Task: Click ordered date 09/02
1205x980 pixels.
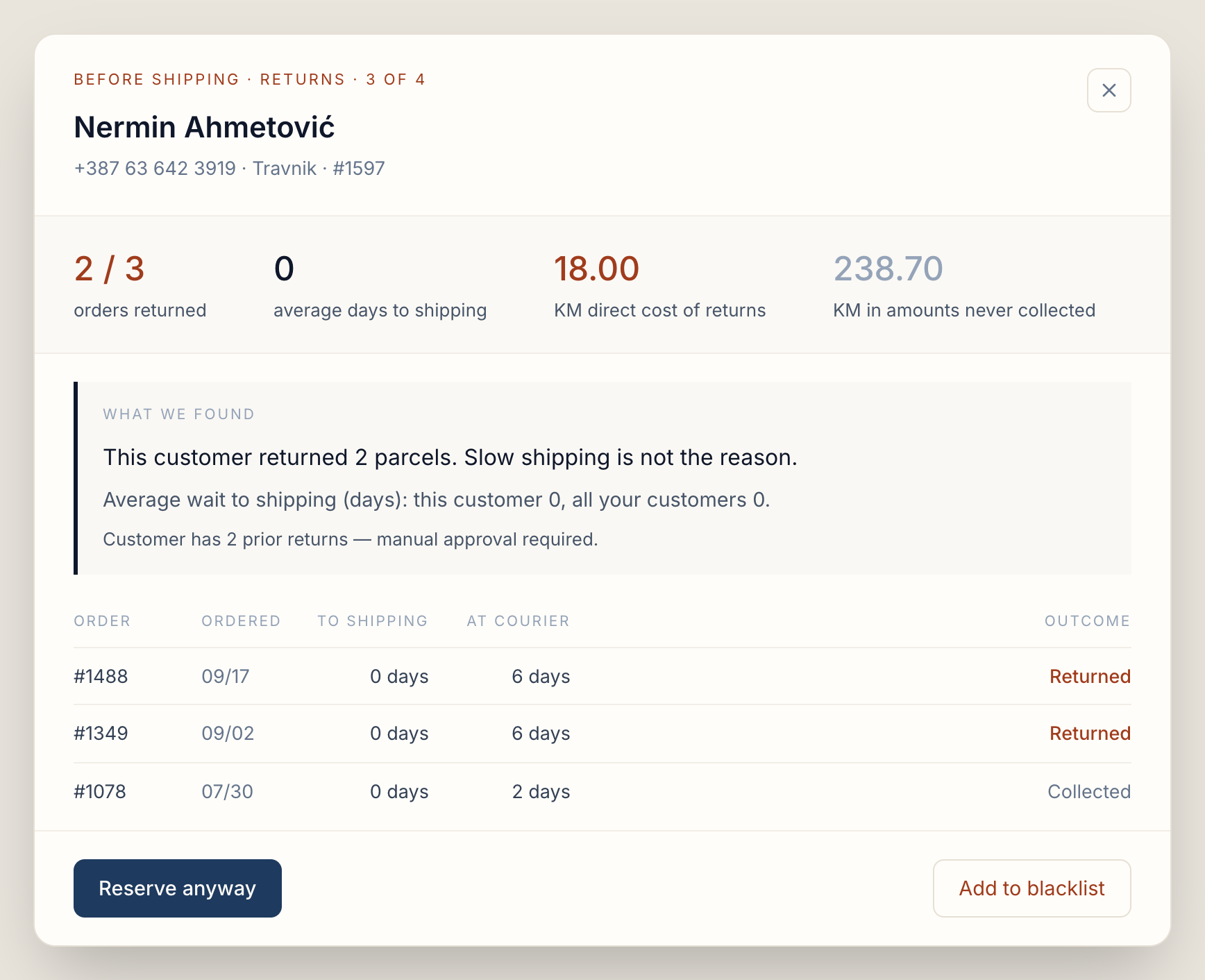Action: pyautogui.click(x=228, y=734)
